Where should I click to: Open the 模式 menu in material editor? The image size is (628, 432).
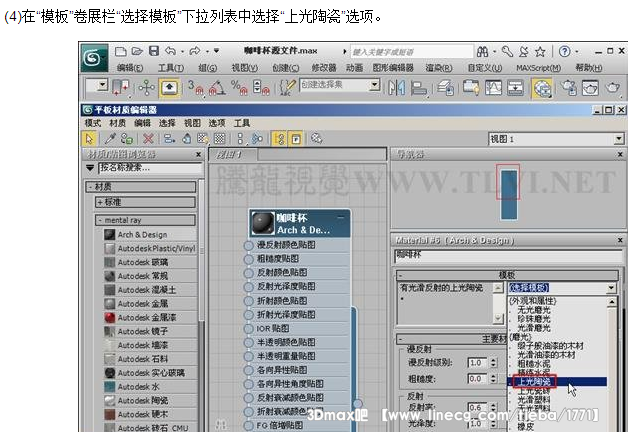(93, 123)
